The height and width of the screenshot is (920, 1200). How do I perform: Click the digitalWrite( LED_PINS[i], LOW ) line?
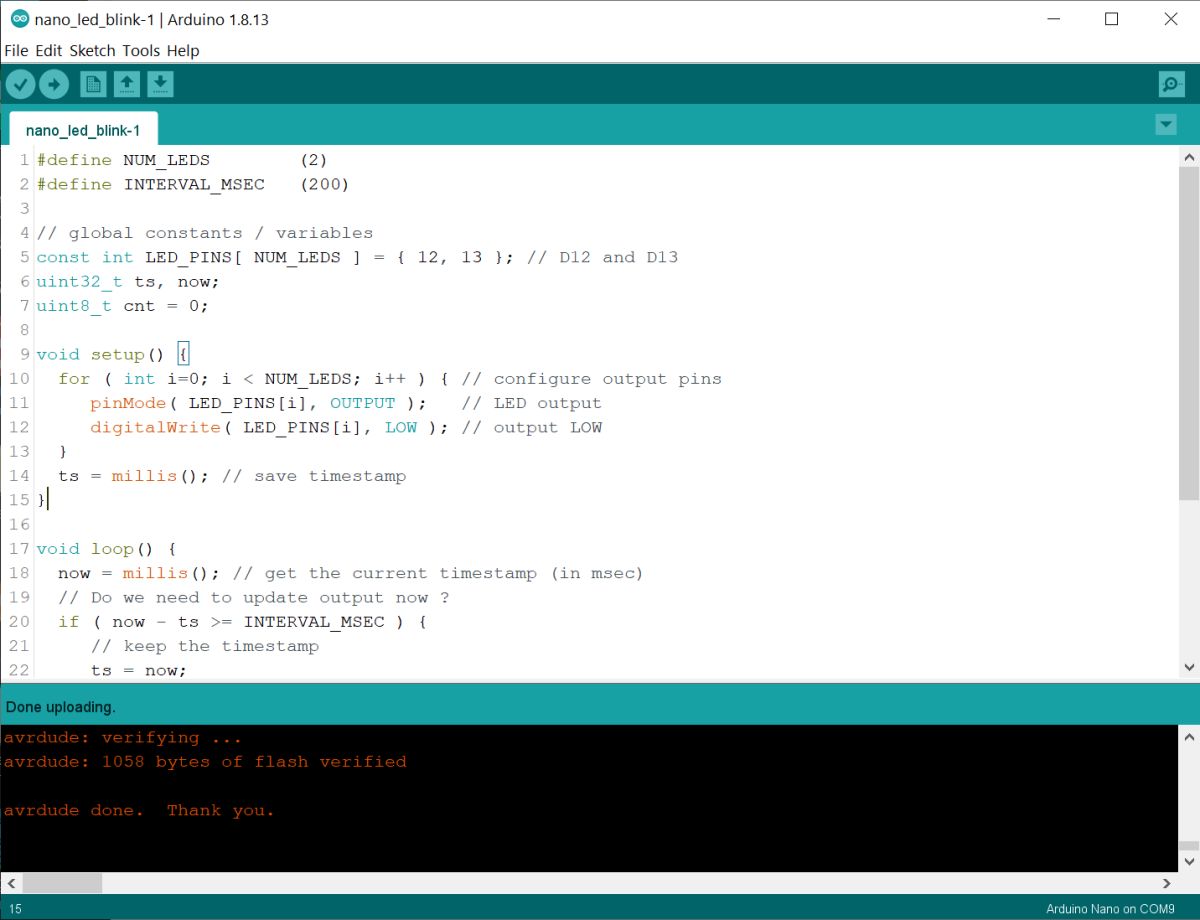346,428
